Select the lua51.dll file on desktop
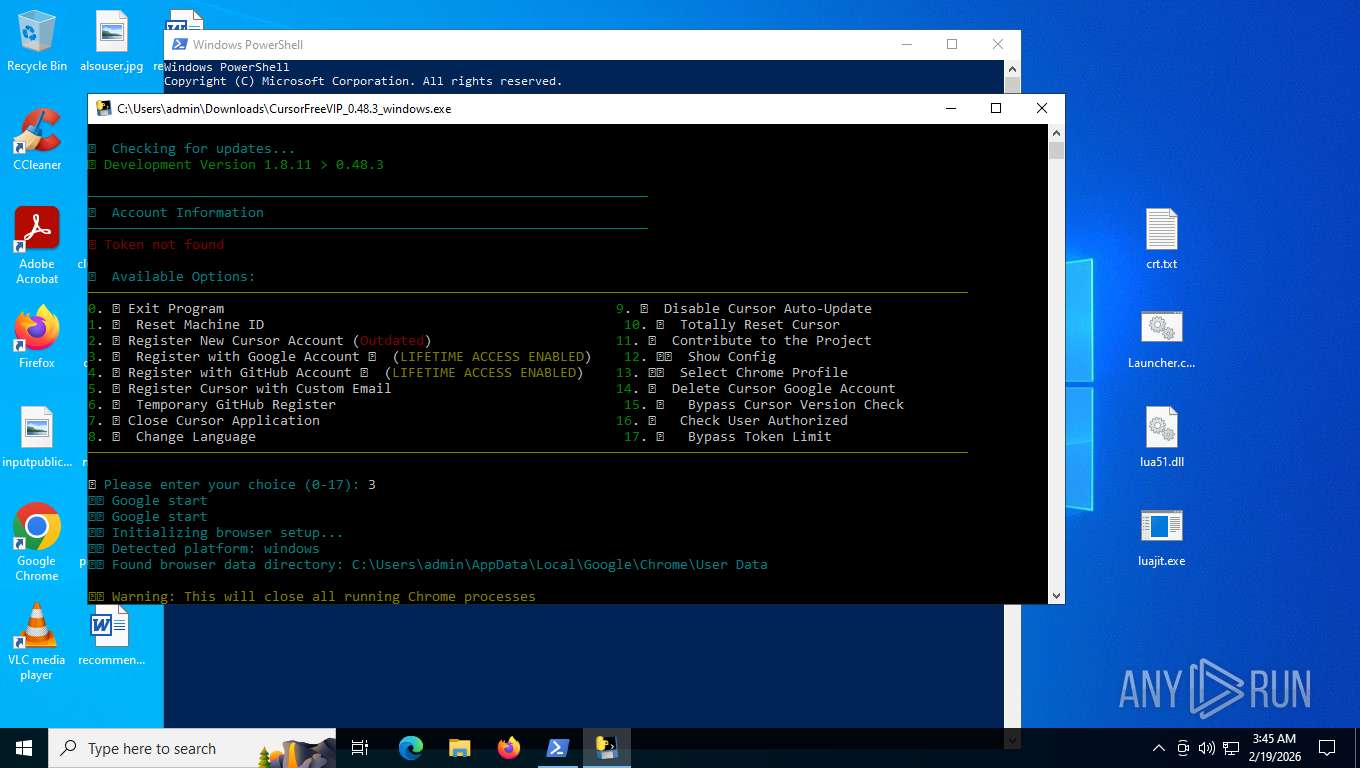The height and width of the screenshot is (768, 1360). (1162, 437)
